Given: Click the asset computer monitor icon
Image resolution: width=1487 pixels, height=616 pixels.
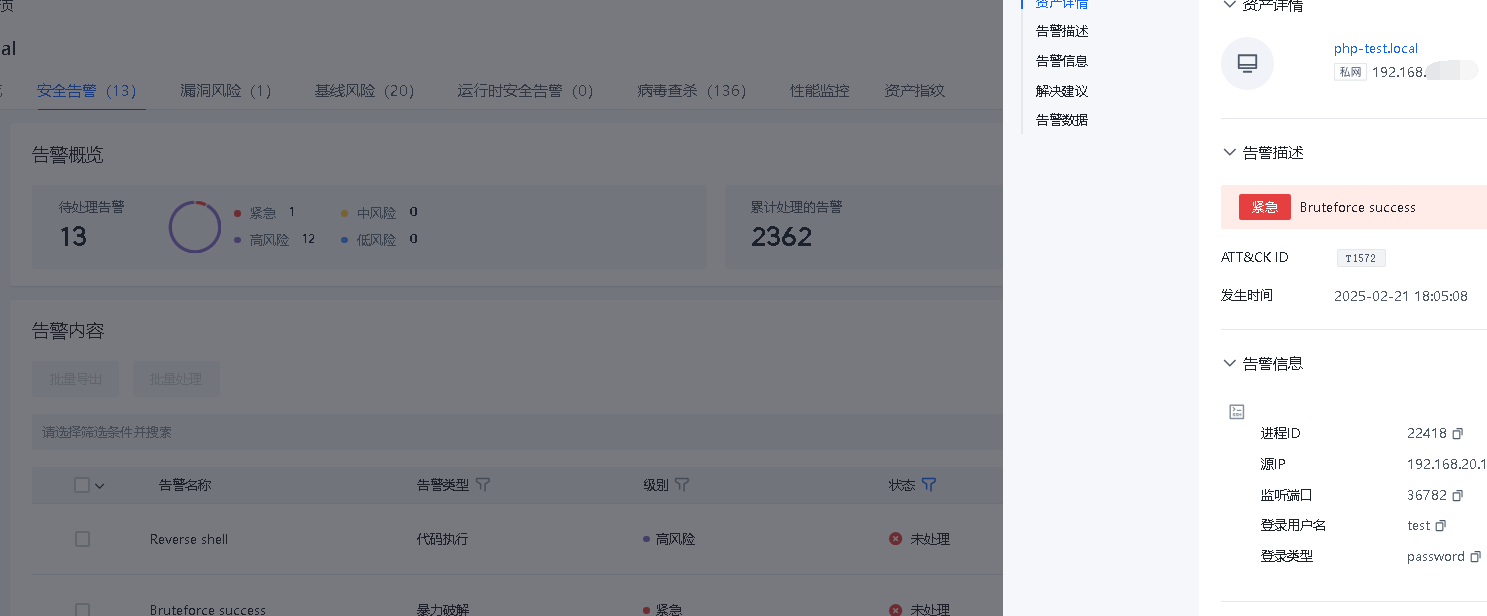Looking at the screenshot, I should (x=1247, y=64).
